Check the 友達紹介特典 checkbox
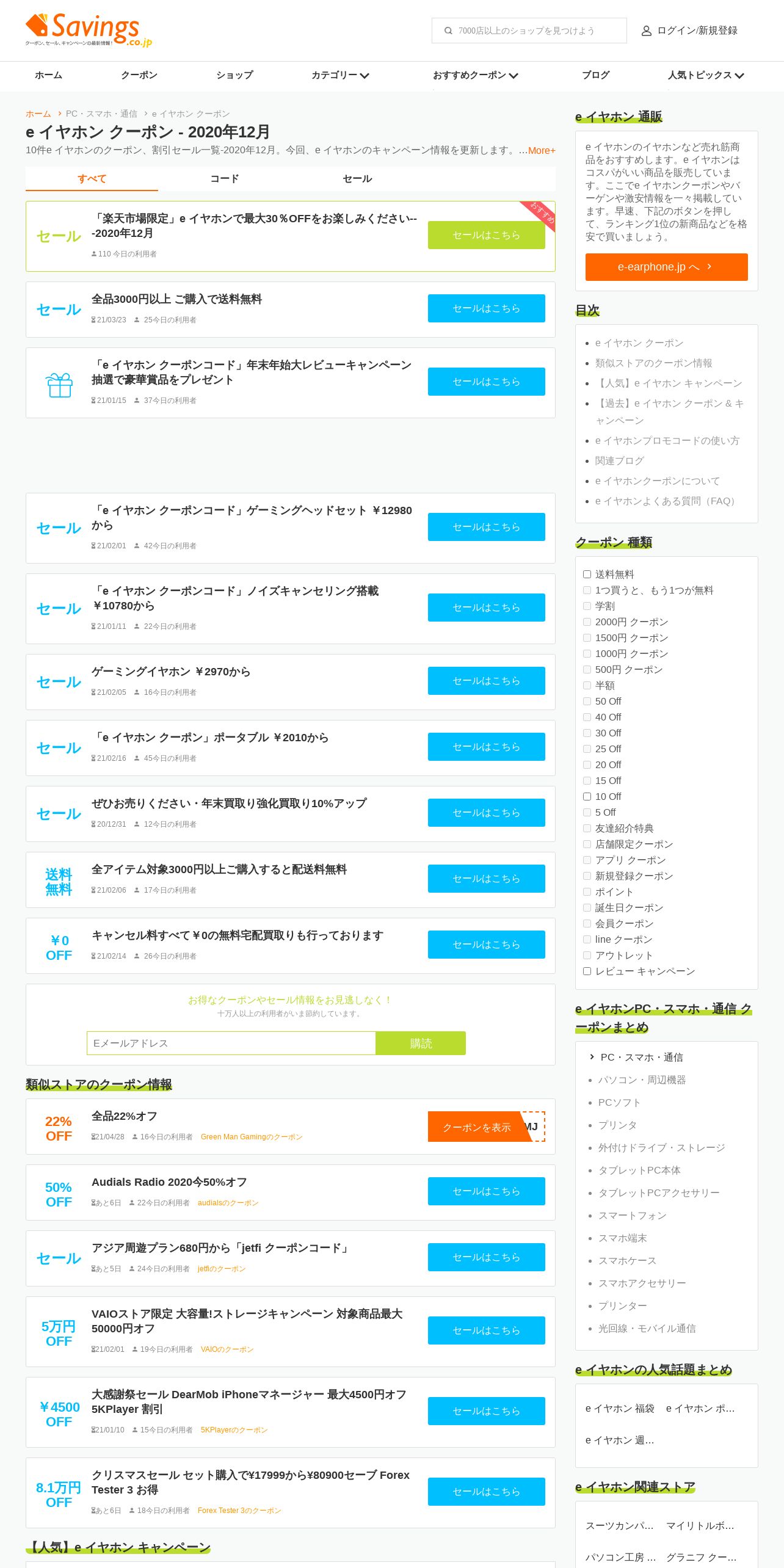This screenshot has width=784, height=1568. [x=587, y=828]
